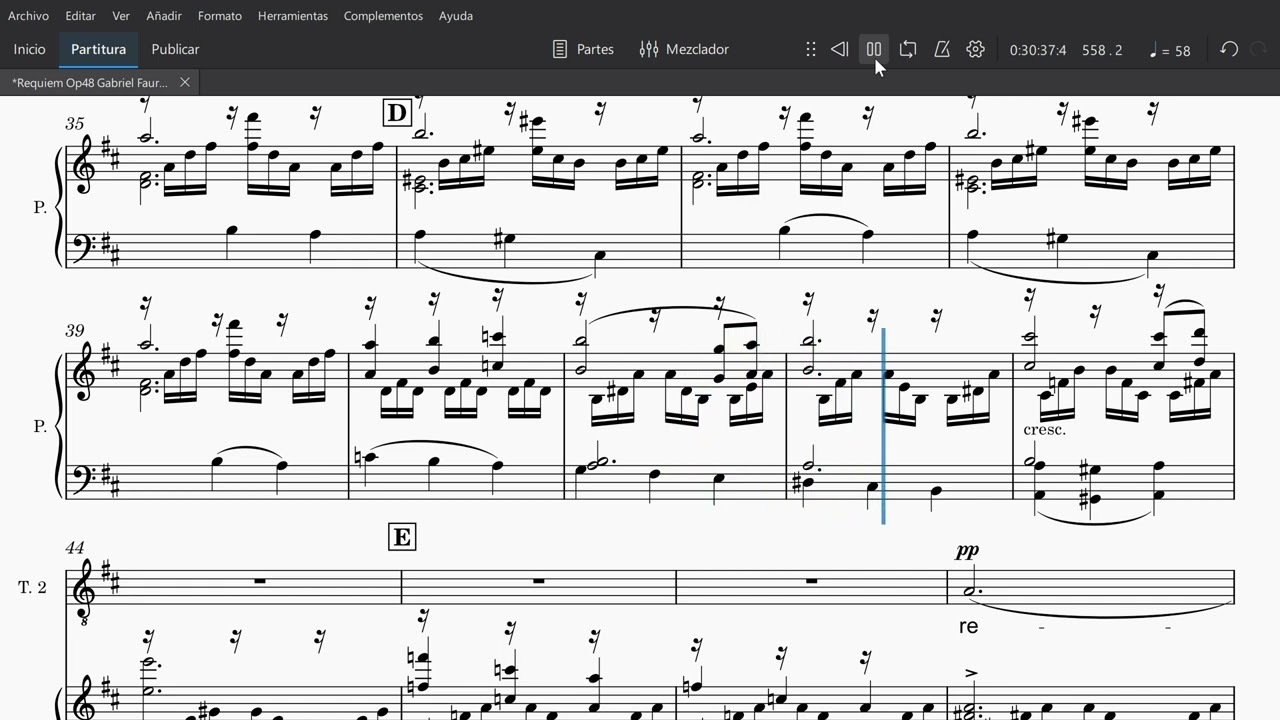Select rehearsal mark E
Image resolution: width=1280 pixels, height=720 pixels.
[x=401, y=537]
